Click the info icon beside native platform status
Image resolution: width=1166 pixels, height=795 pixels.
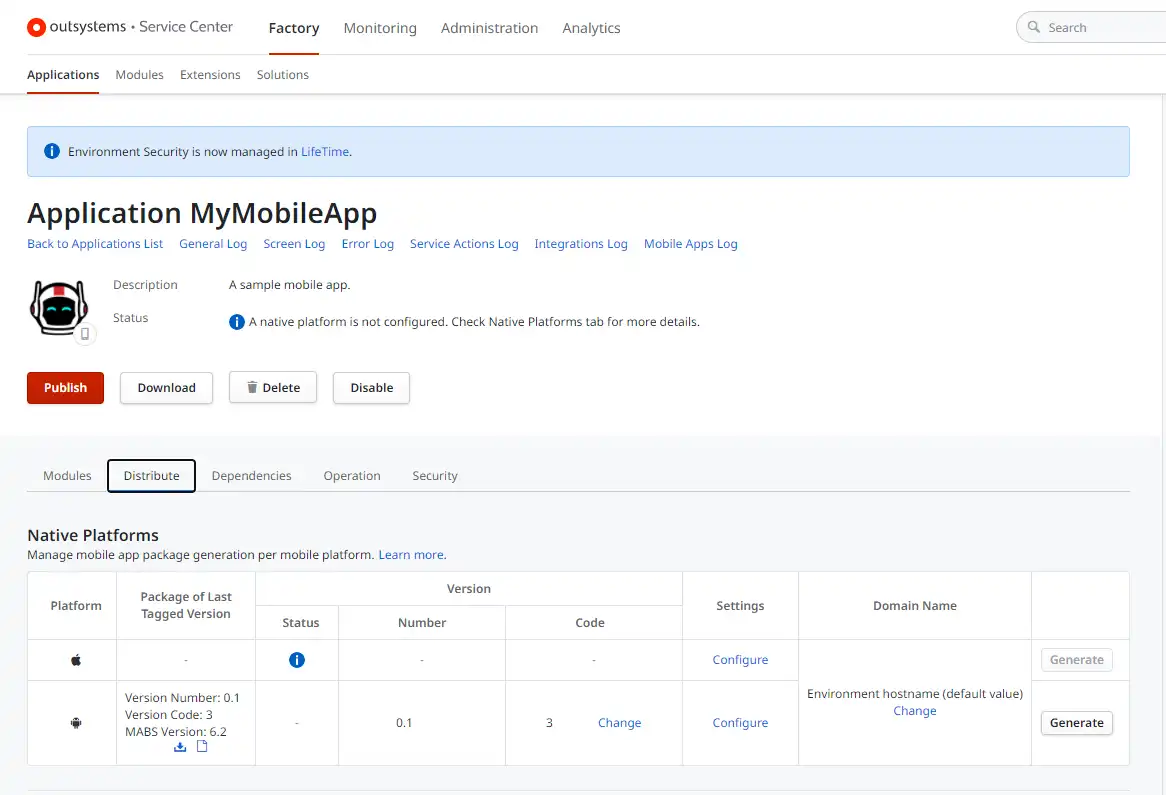[x=236, y=322]
